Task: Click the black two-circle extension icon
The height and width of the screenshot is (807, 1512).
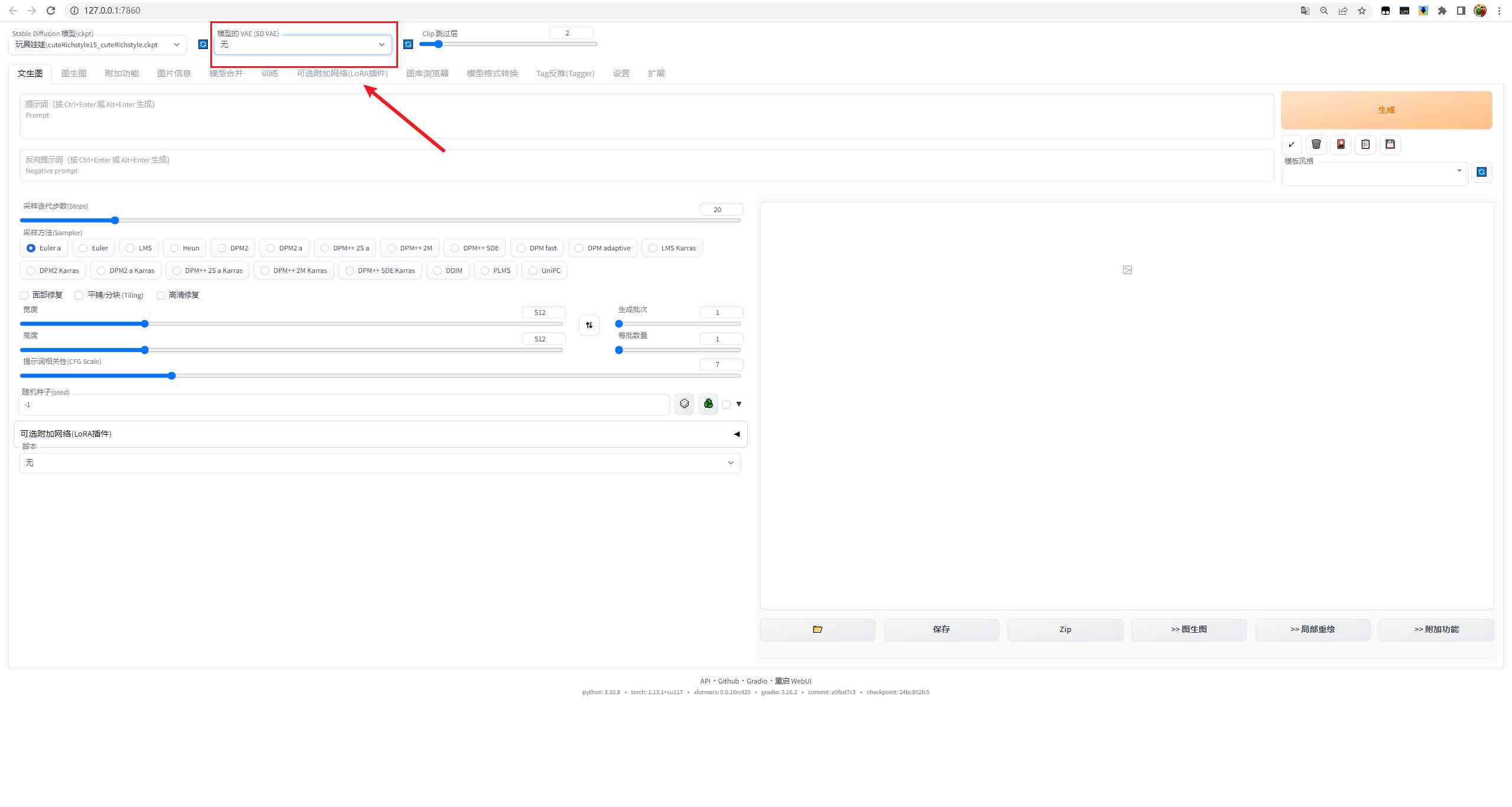Action: click(x=1386, y=11)
